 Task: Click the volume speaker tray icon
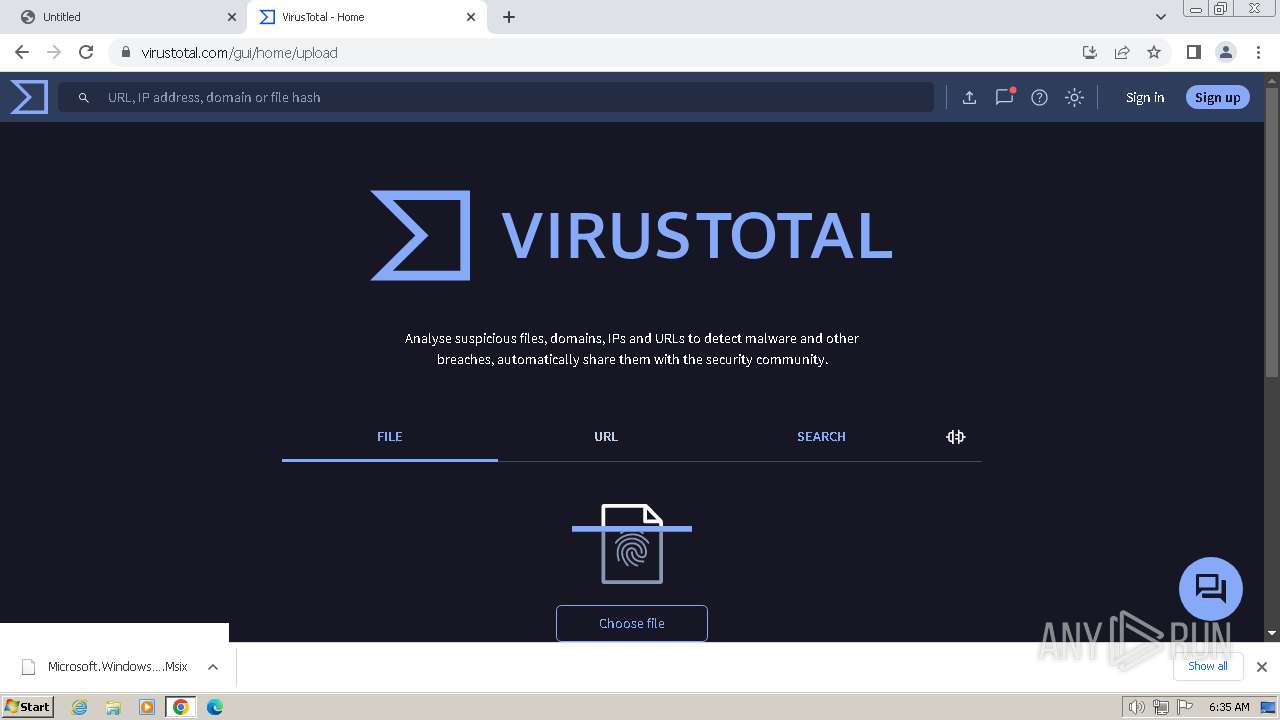1136,707
